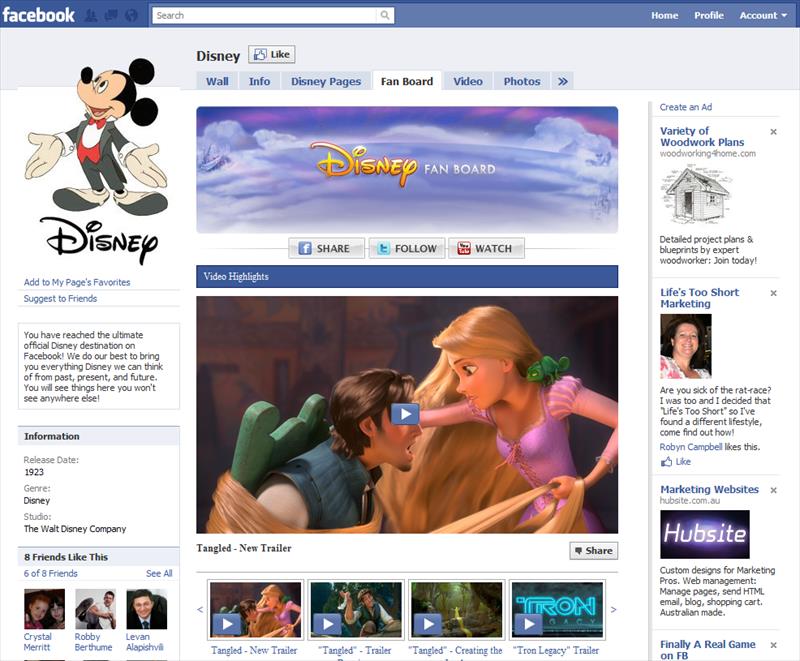Switch to the Wall tab

coord(217,81)
